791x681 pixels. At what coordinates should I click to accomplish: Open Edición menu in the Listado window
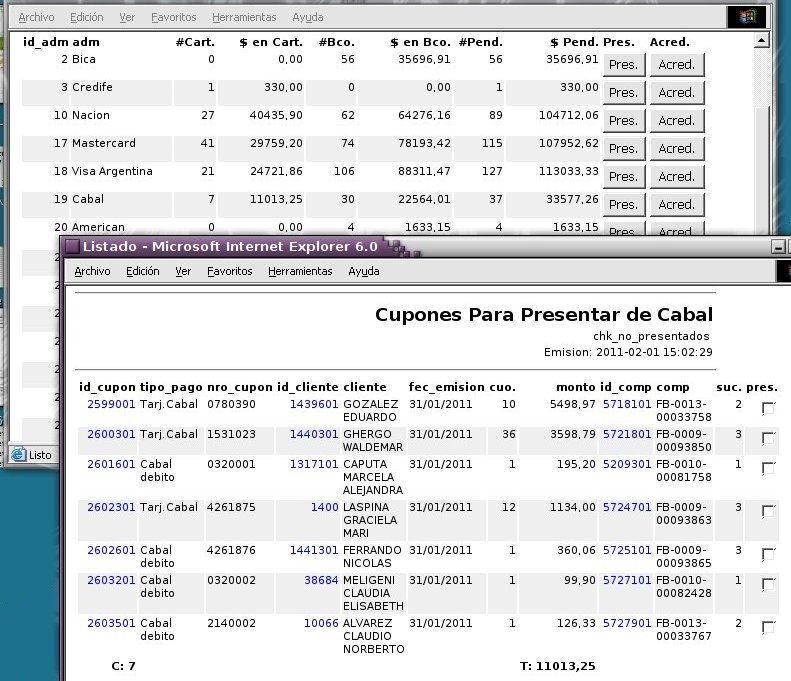click(143, 271)
